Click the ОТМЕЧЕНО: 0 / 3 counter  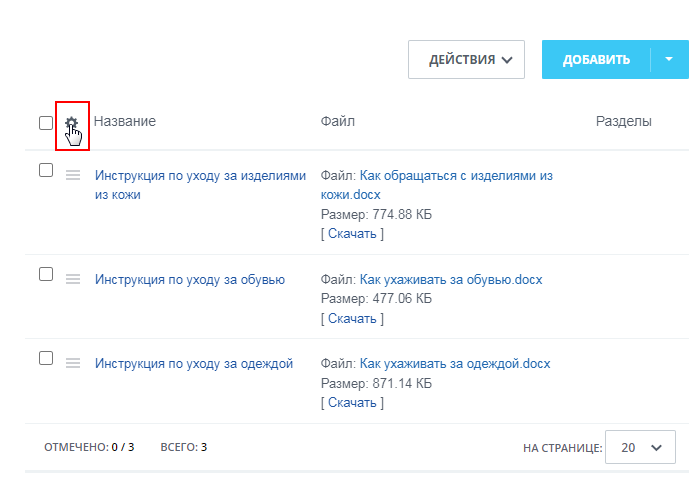click(89, 447)
